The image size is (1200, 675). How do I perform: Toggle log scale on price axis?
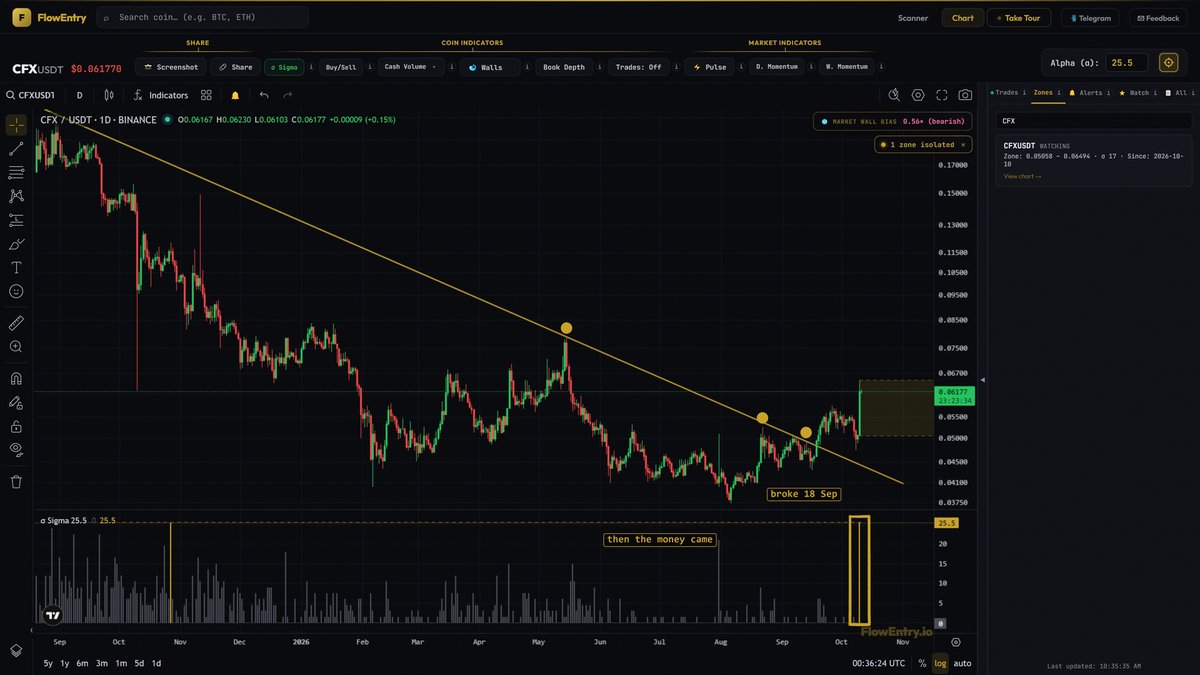(x=940, y=663)
